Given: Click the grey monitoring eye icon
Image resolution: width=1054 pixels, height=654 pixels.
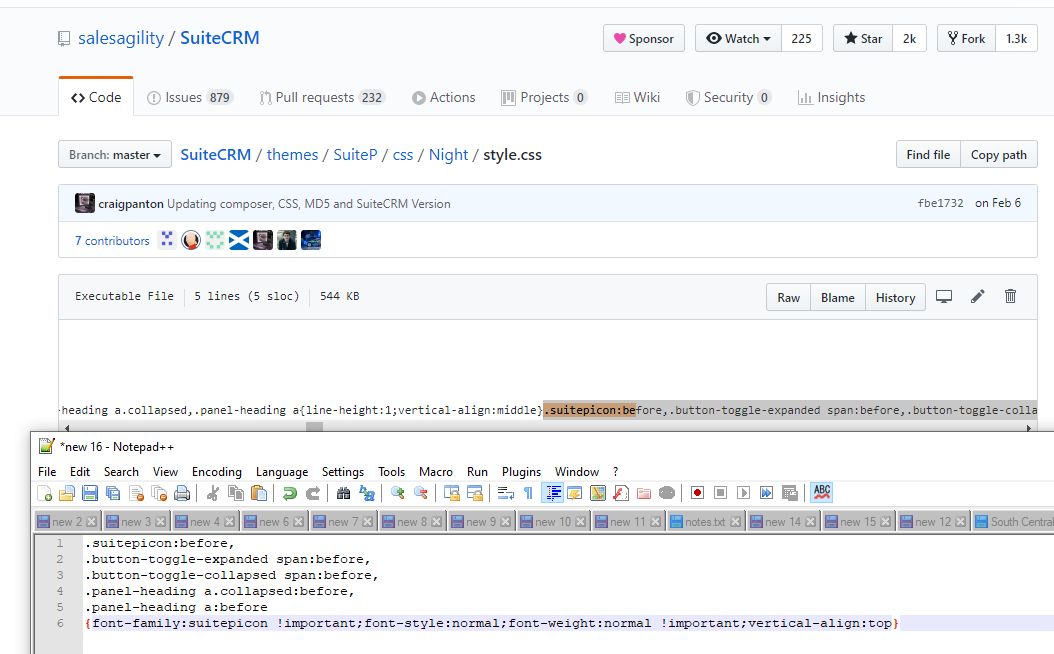Looking at the screenshot, I should click(667, 493).
